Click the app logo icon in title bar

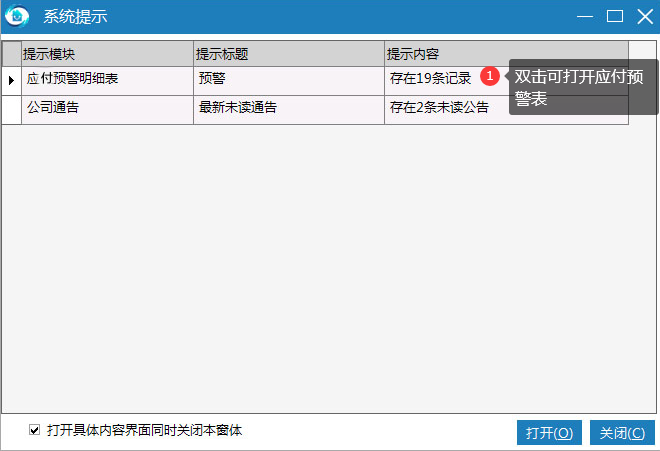pyautogui.click(x=17, y=16)
